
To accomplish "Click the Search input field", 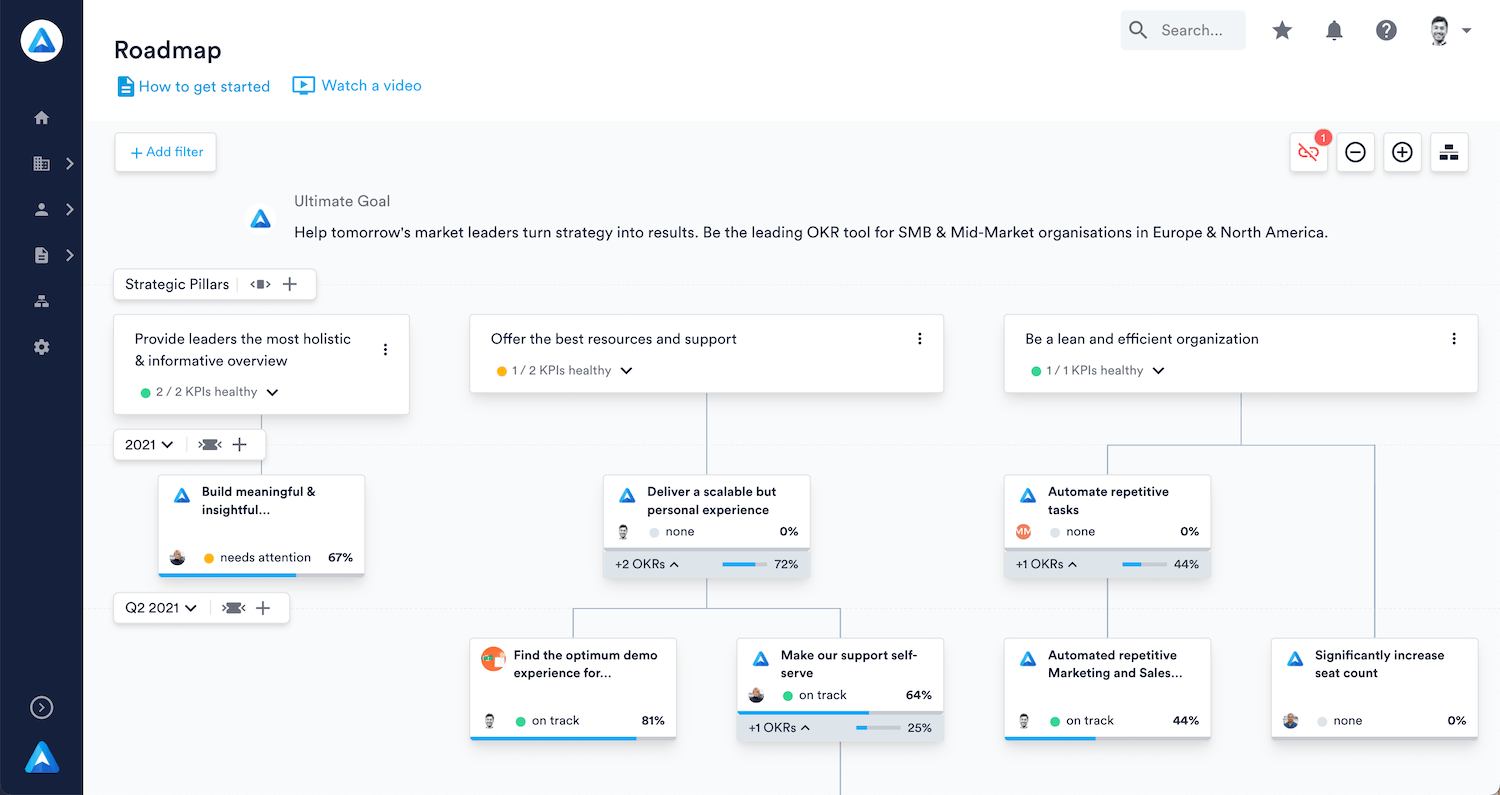I will [x=1192, y=31].
